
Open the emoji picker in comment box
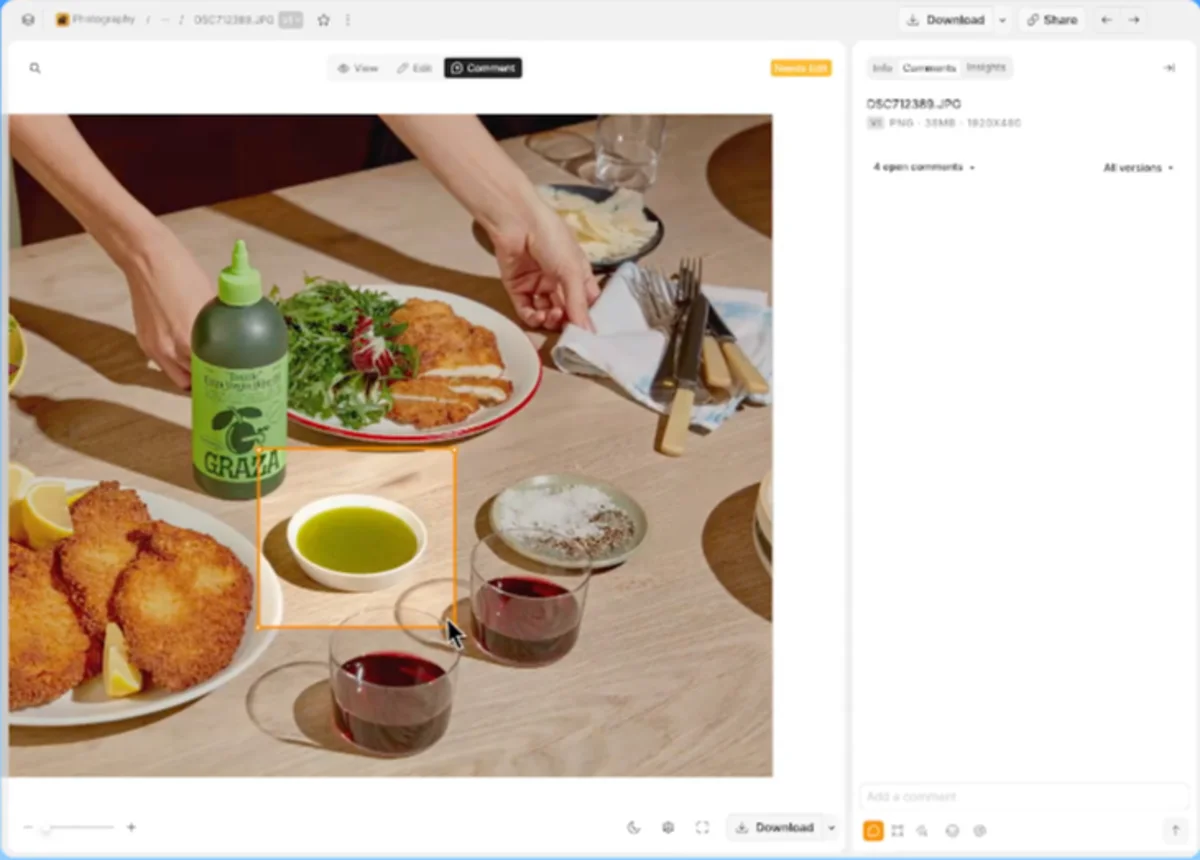pyautogui.click(x=952, y=831)
